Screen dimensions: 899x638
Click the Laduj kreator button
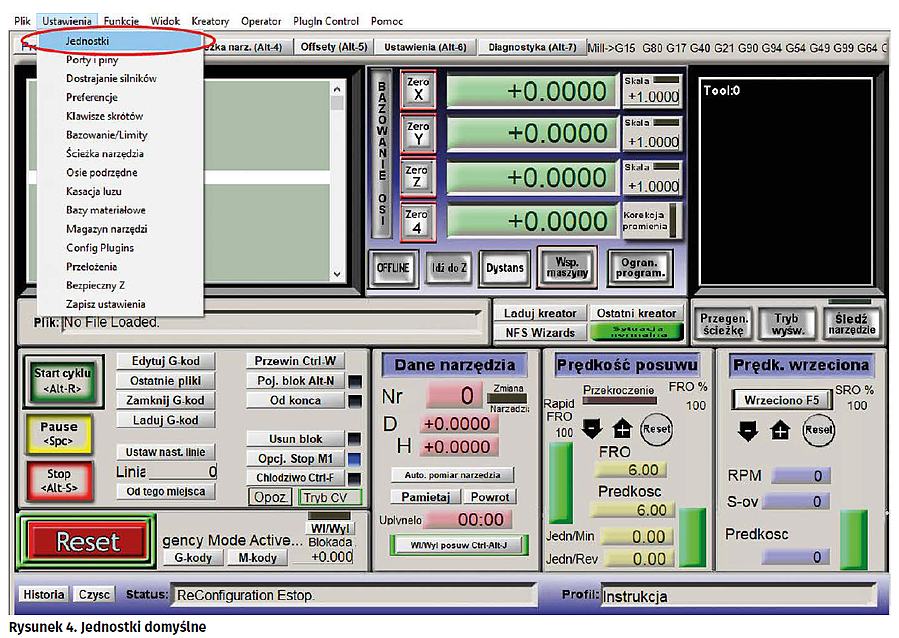tap(540, 314)
